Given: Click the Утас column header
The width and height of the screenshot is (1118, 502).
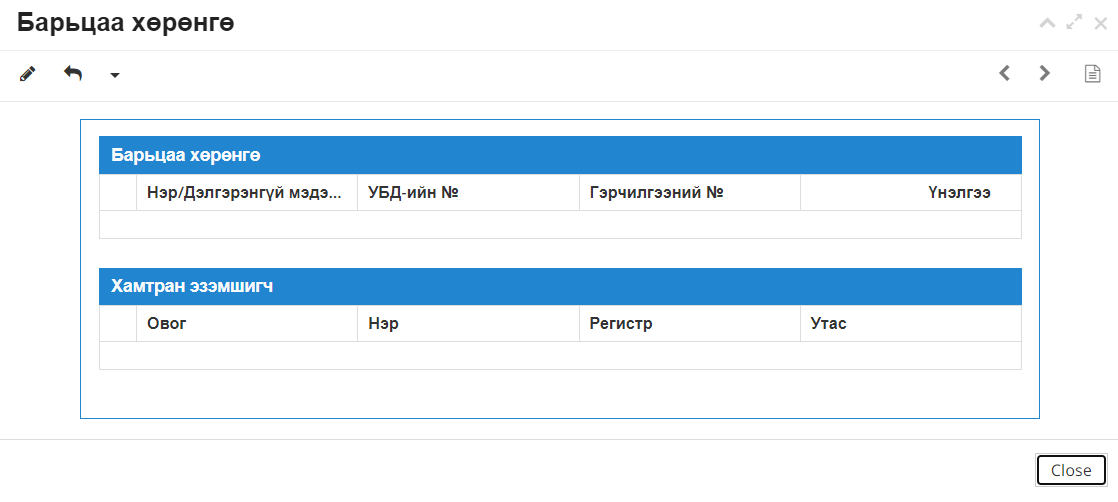Looking at the screenshot, I should point(911,324).
